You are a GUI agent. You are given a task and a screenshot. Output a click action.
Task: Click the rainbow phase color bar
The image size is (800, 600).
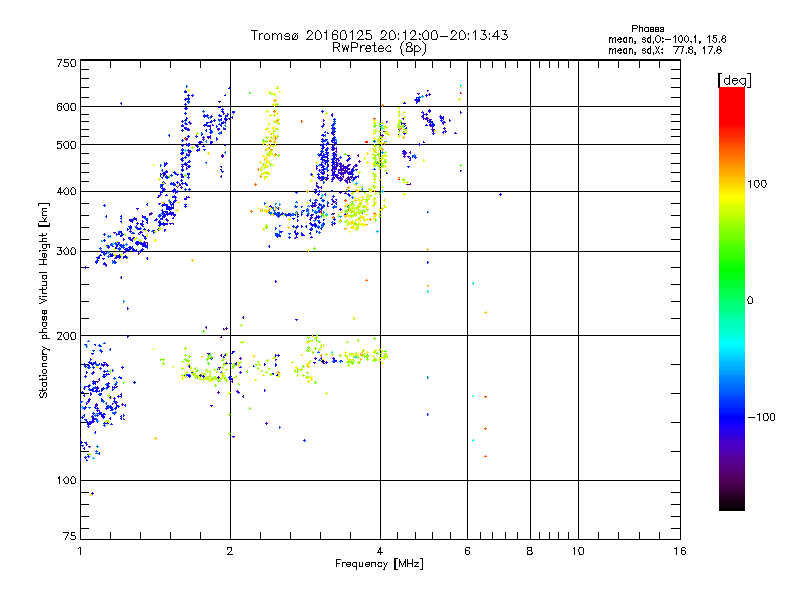click(x=732, y=298)
